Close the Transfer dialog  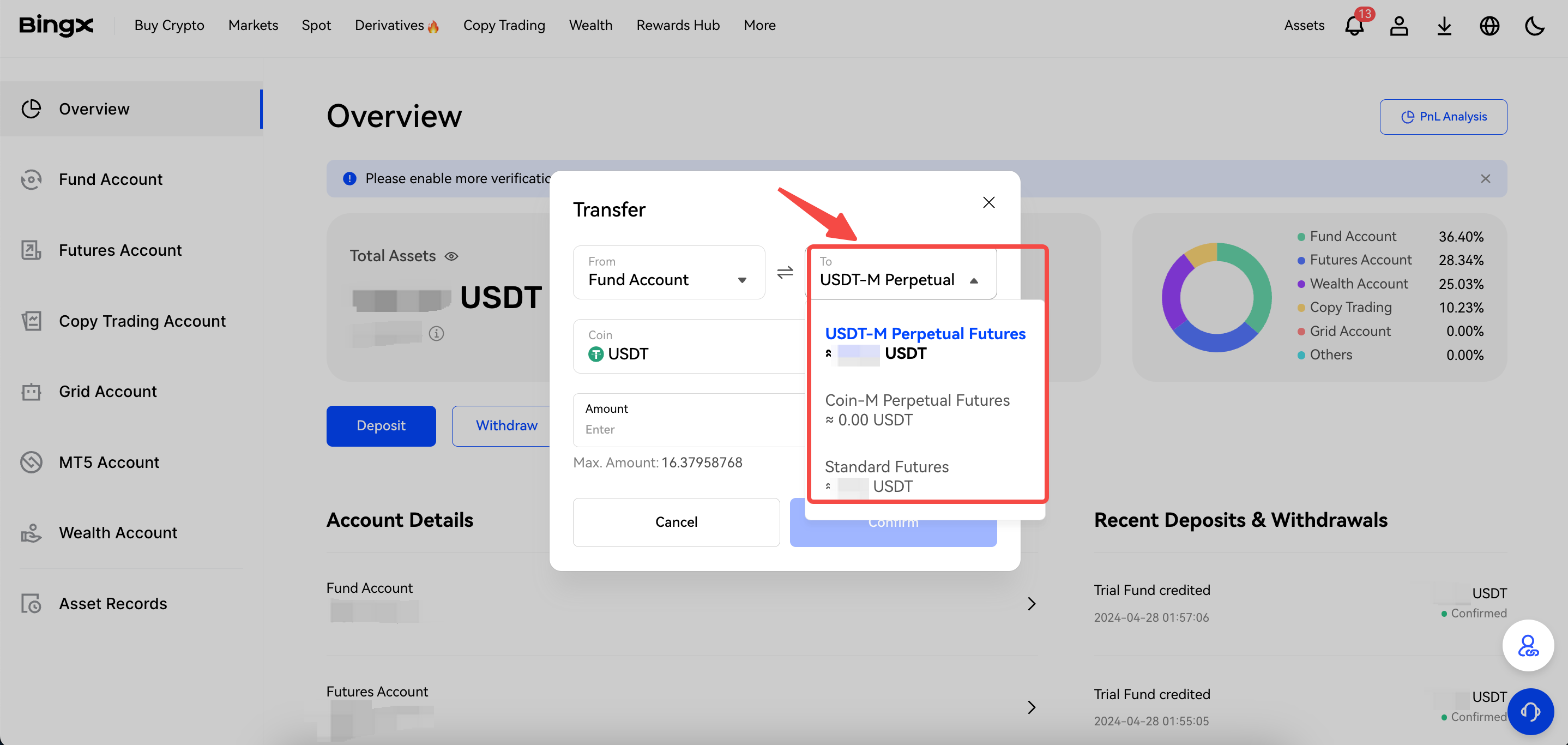click(x=988, y=202)
